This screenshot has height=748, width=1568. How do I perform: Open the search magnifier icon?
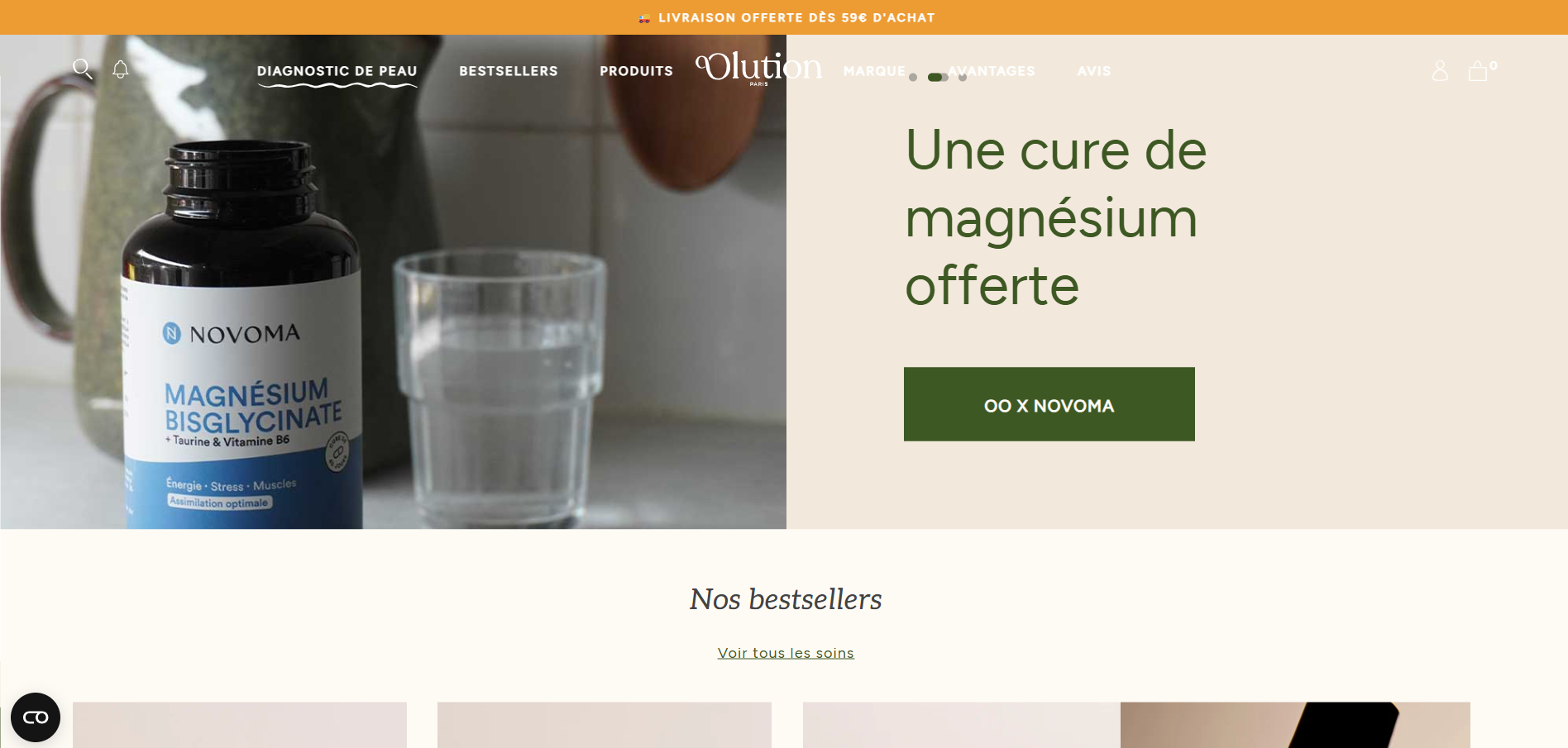[83, 69]
